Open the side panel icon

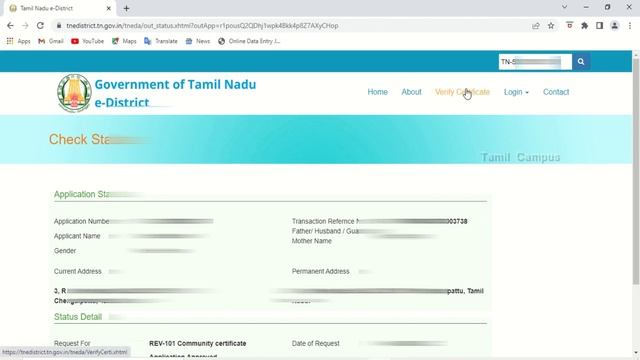599,26
